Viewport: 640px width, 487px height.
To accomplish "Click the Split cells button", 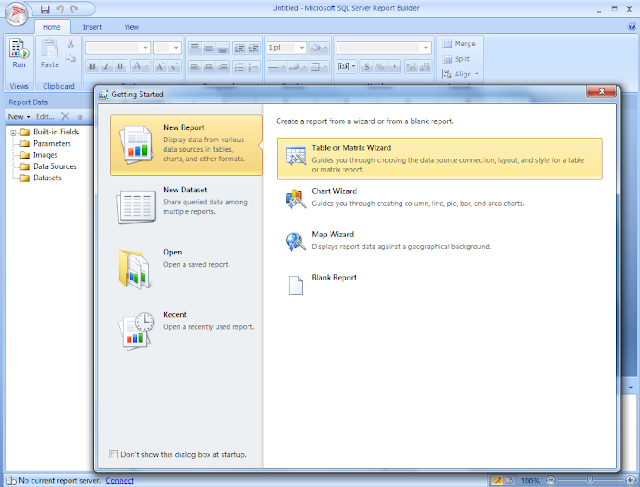I will 456,59.
